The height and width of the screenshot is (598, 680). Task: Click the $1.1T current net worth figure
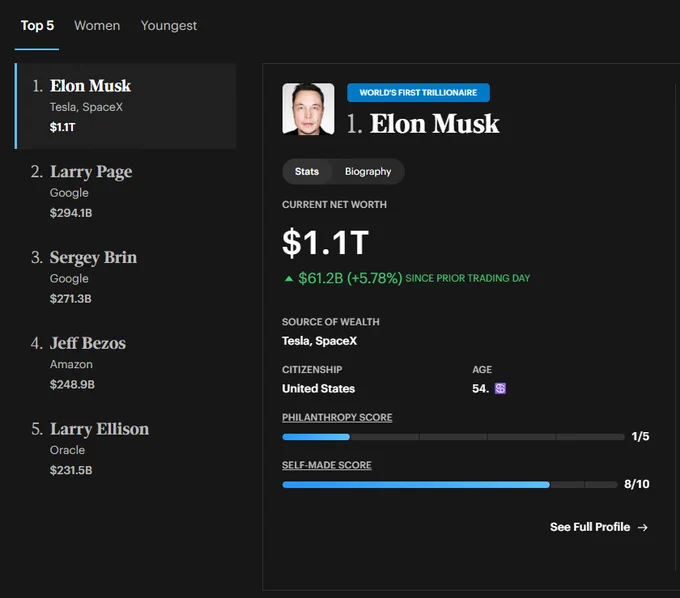325,242
